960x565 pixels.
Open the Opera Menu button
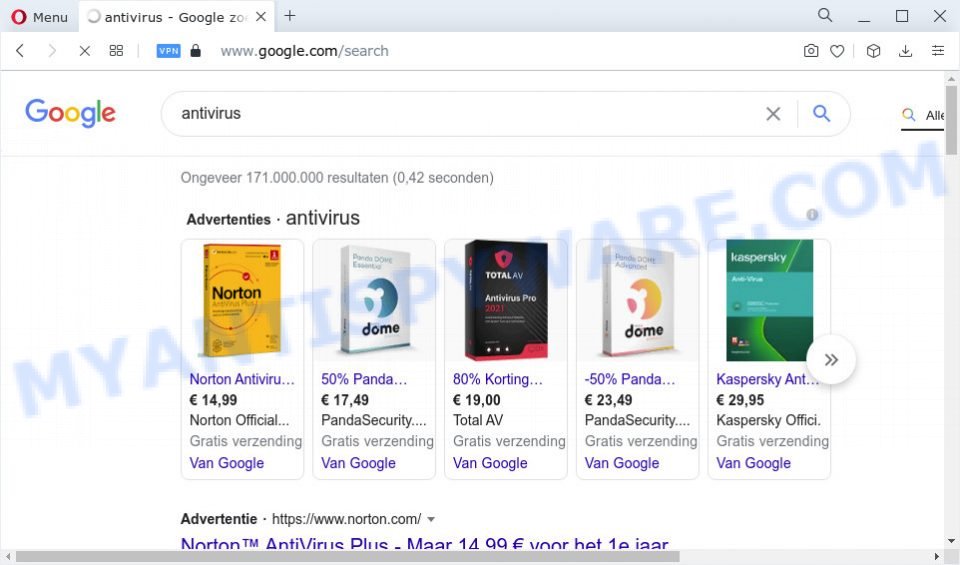39,17
